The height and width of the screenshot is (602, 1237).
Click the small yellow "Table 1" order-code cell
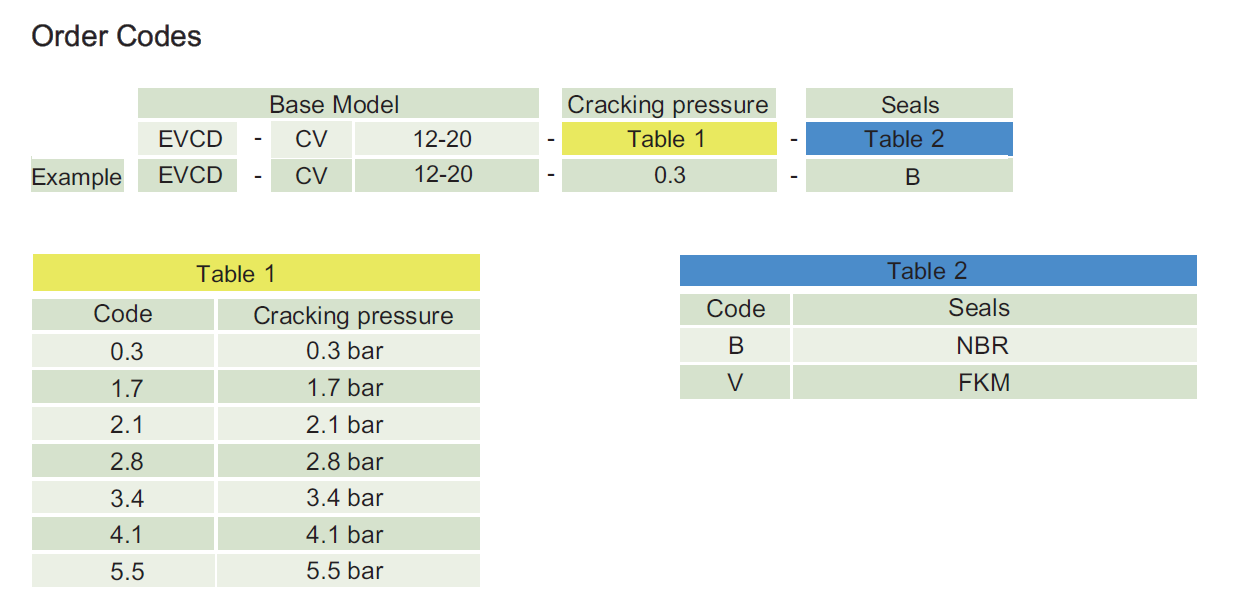(x=667, y=139)
